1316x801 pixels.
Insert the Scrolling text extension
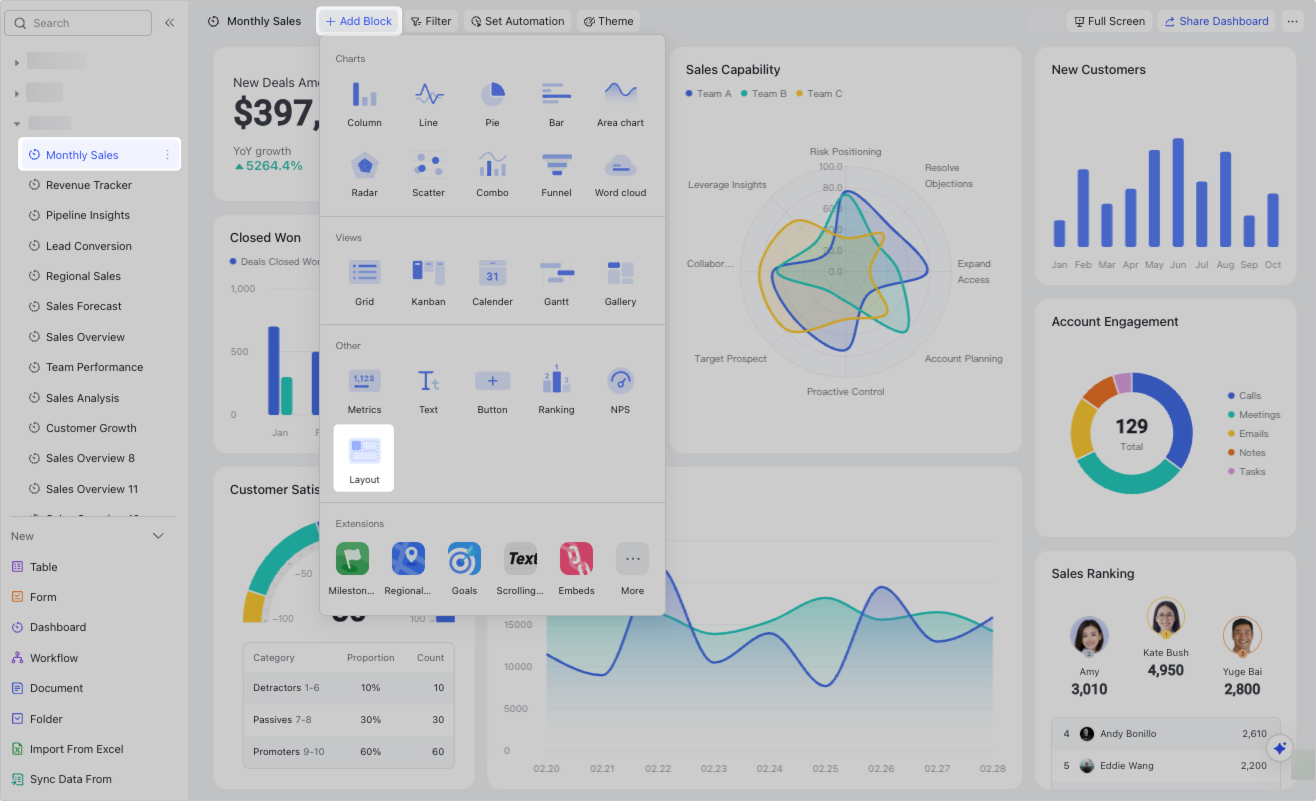tap(520, 568)
